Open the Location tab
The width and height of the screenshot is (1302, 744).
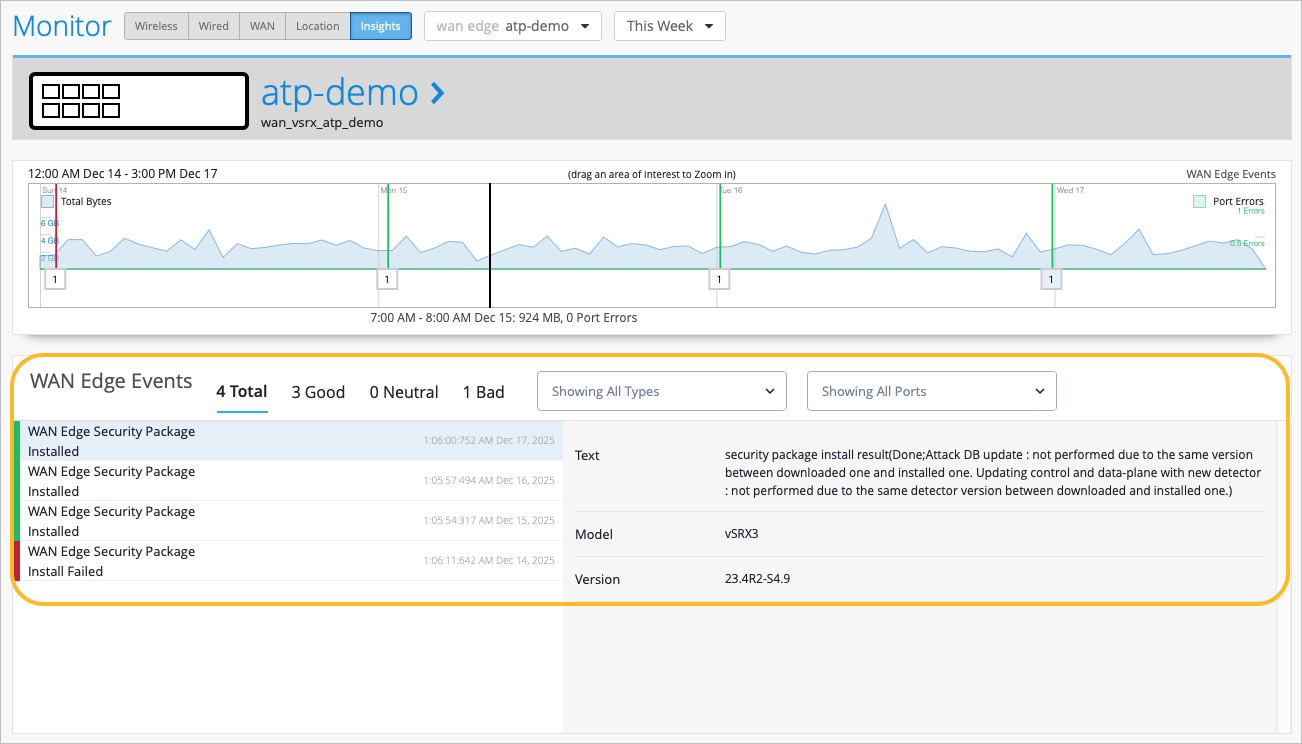[x=317, y=26]
